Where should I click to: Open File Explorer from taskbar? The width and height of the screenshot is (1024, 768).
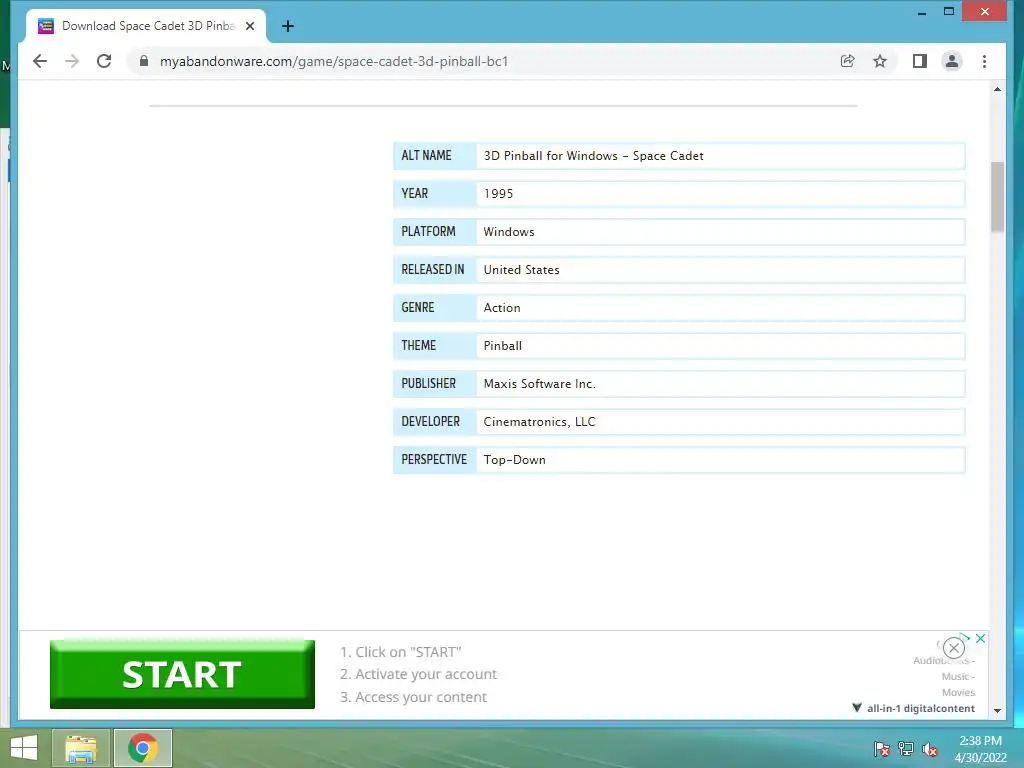(x=81, y=748)
